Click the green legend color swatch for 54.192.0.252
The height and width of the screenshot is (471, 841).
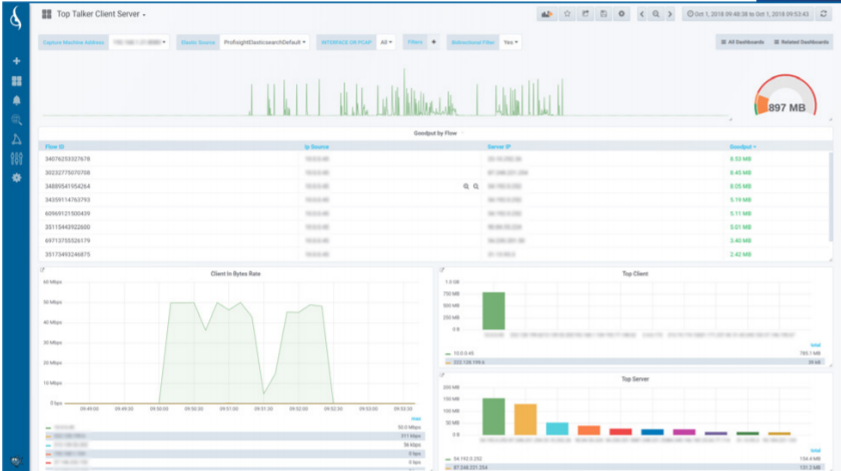click(448, 460)
